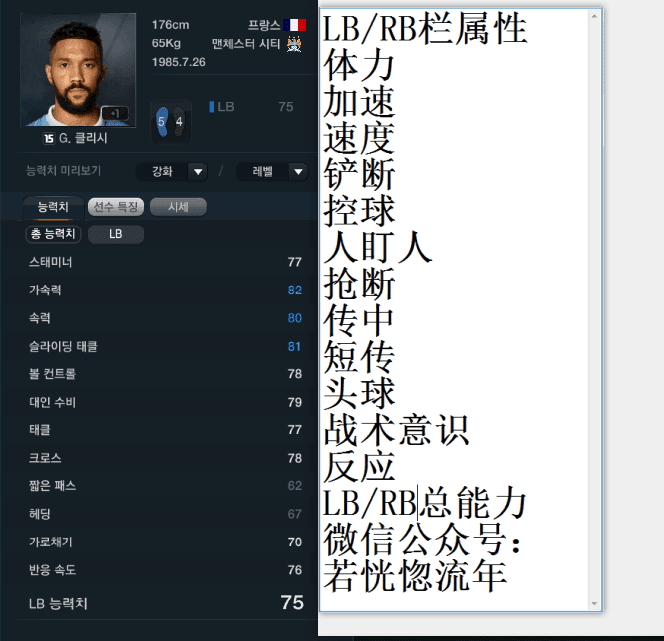
Task: Click the blue LB position marker
Action: click(211, 107)
